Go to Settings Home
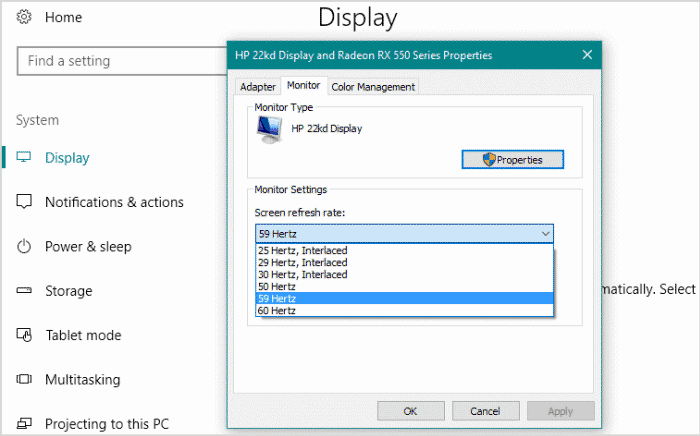The image size is (700, 436). [63, 17]
